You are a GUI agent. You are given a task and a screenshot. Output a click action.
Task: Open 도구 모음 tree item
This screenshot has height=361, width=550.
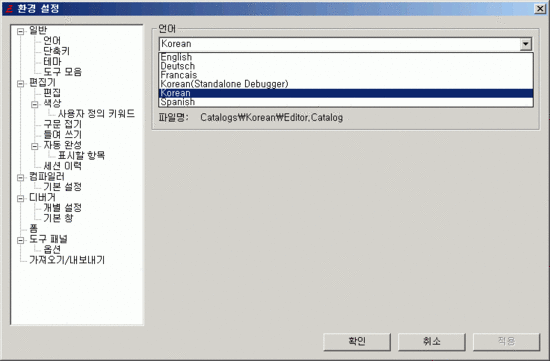(x=62, y=72)
